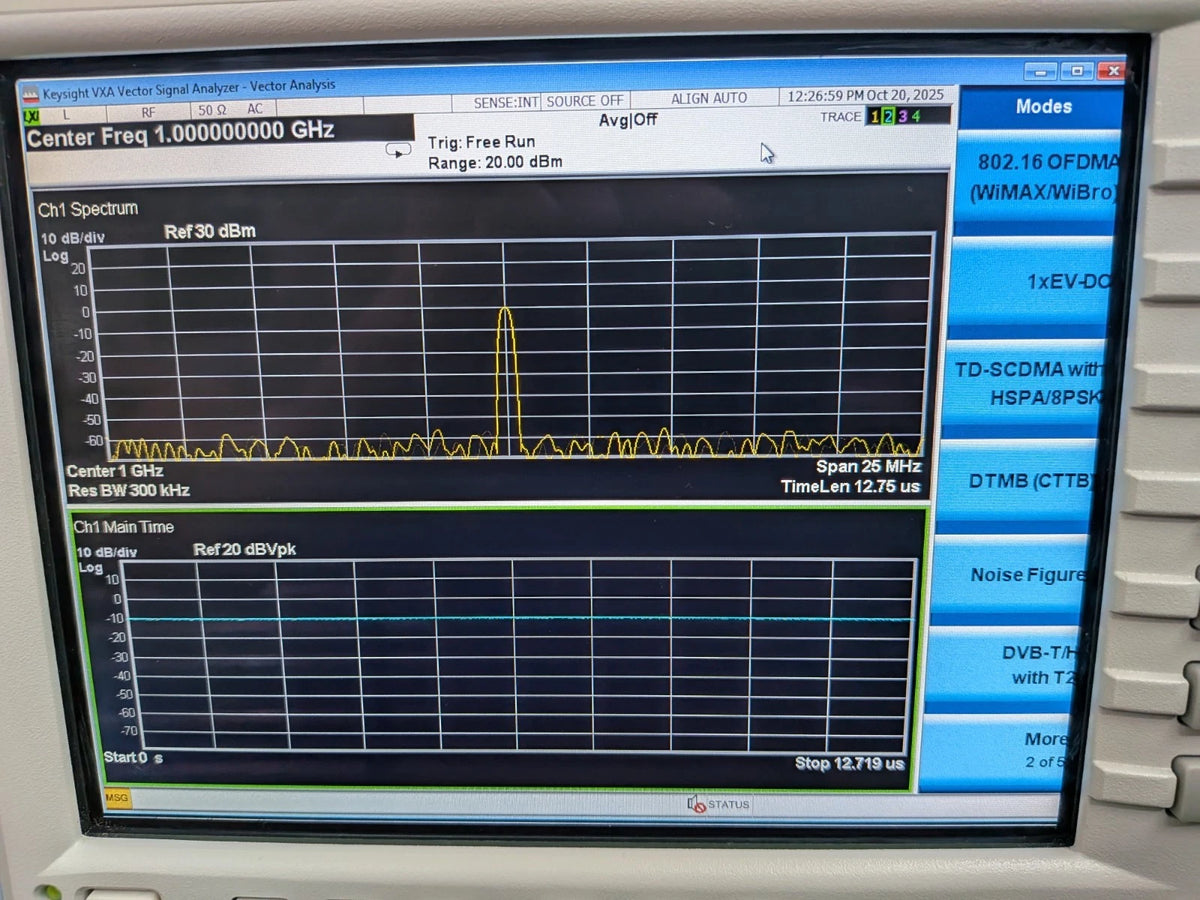Click the TRACE label
The width and height of the screenshot is (1200, 900).
(840, 117)
